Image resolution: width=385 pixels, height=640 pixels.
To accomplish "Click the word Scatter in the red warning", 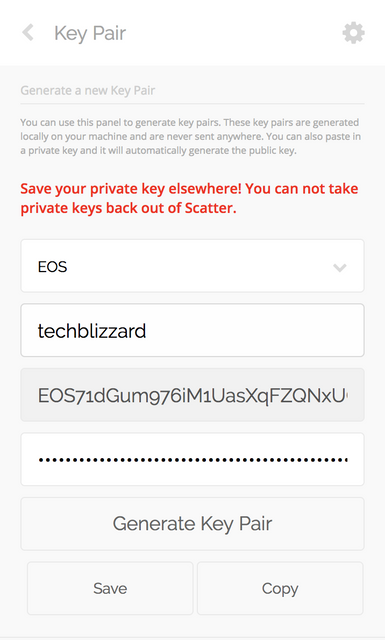I will click(x=209, y=208).
